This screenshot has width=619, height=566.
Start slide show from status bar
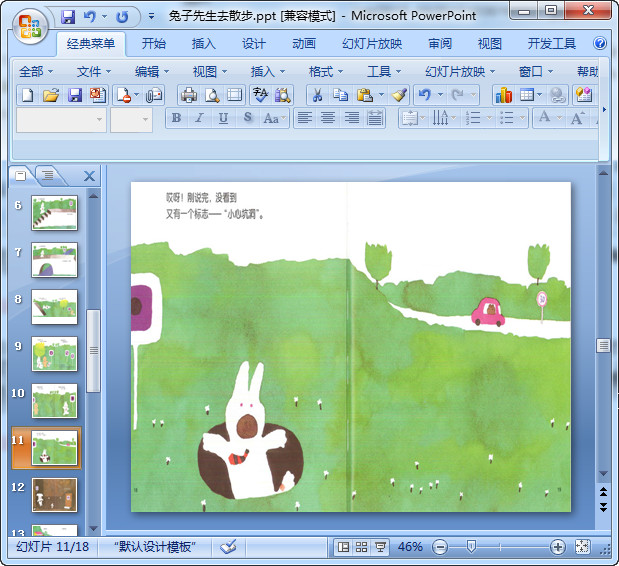[x=380, y=547]
